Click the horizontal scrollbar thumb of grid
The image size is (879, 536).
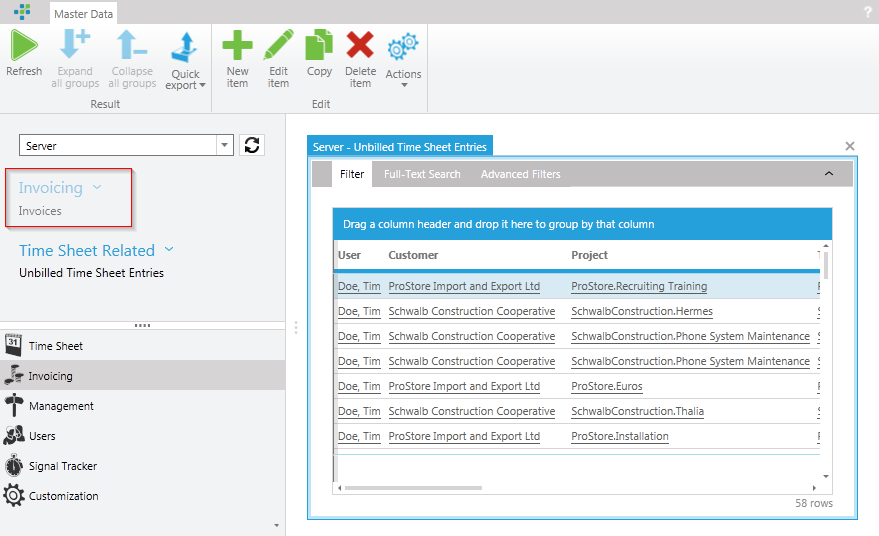pyautogui.click(x=413, y=488)
